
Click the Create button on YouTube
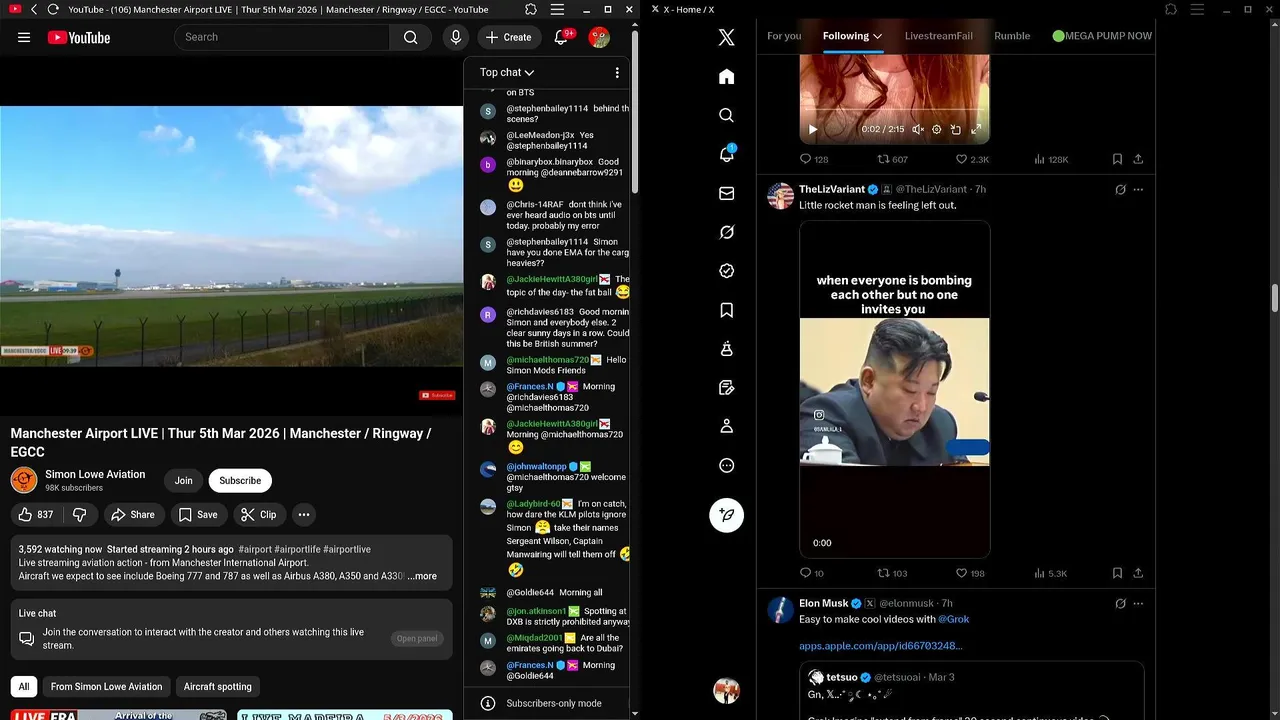tap(509, 37)
